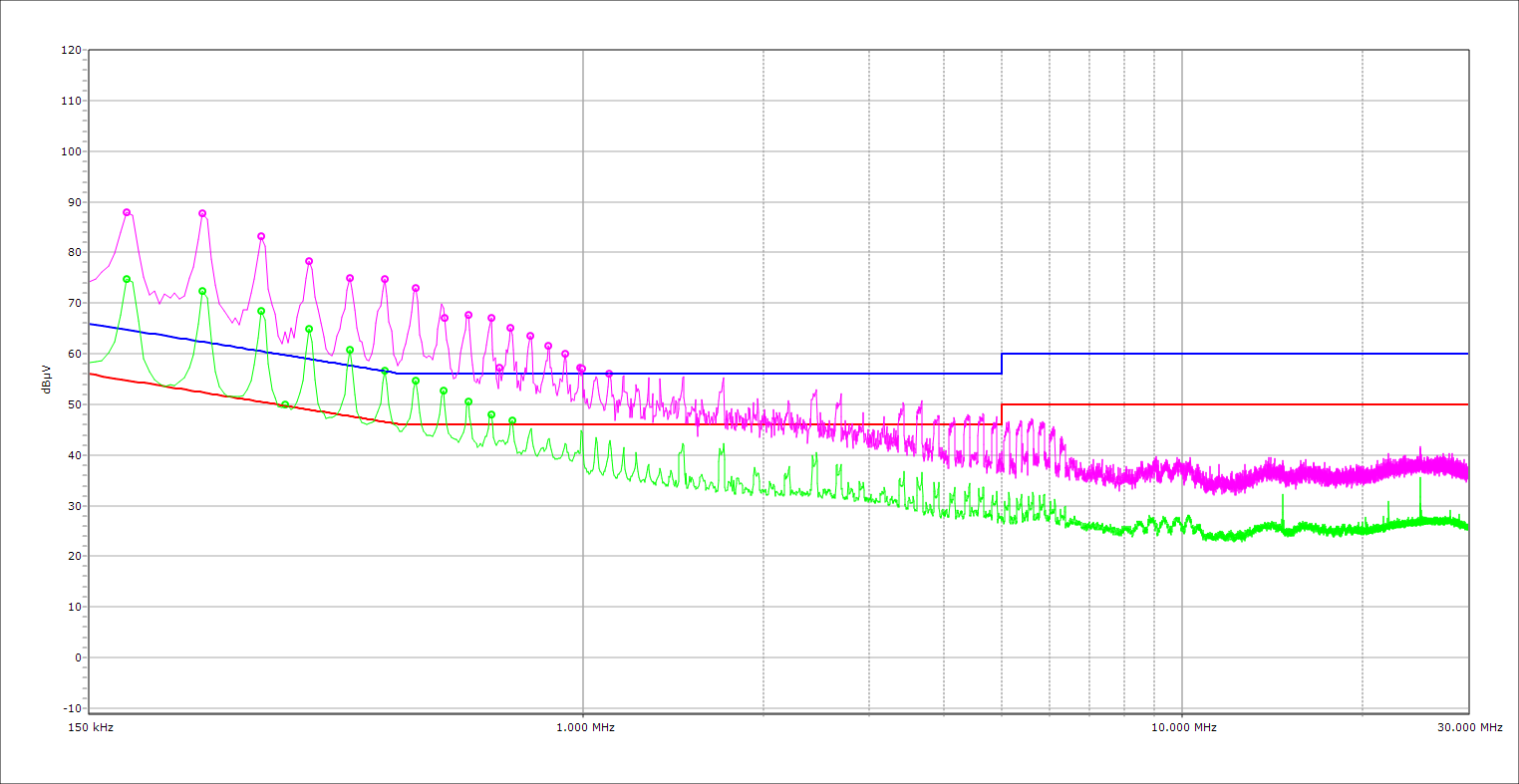Select the magenta peak marker near 78 dBµV
Screen dimensions: 1519x784
point(309,261)
